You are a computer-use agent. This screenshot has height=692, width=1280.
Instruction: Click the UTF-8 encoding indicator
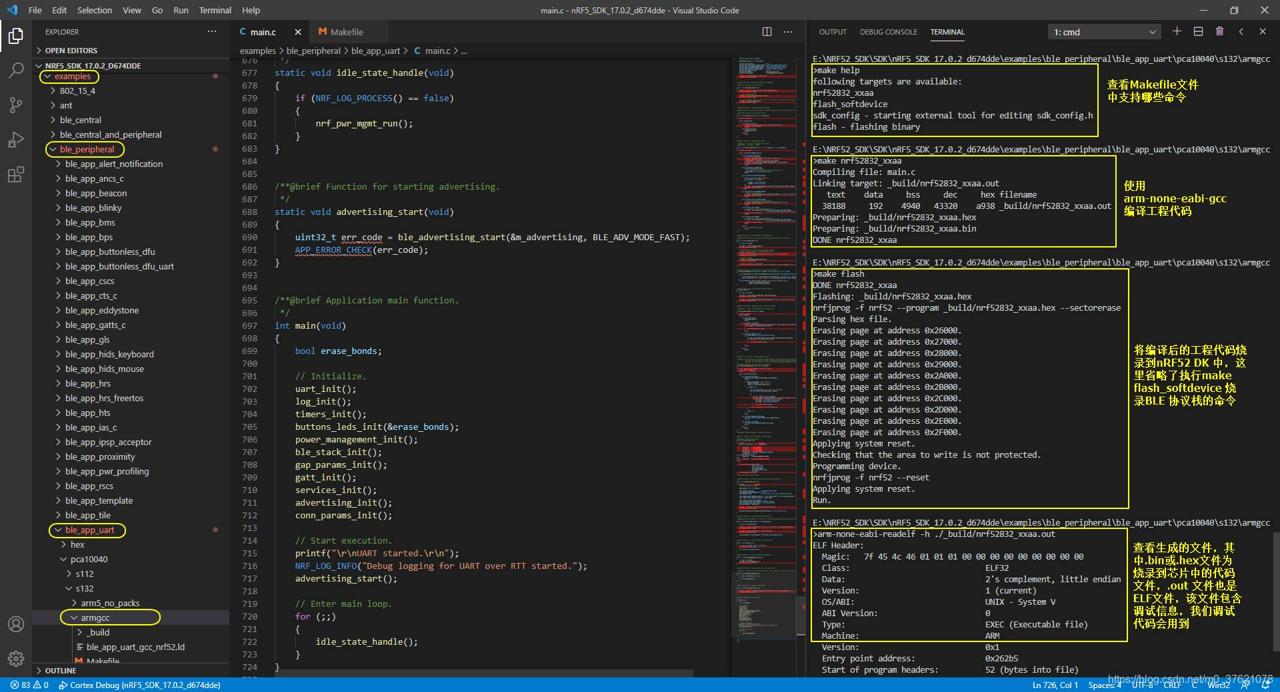pyautogui.click(x=1141, y=685)
